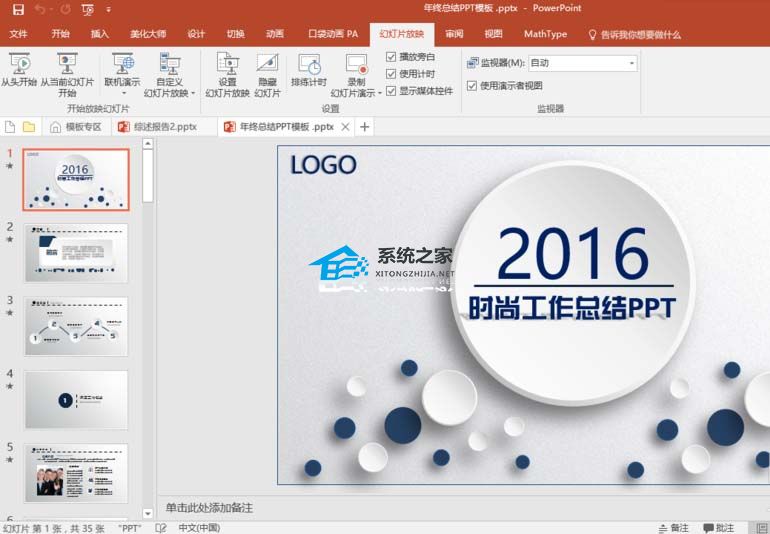Click the Save icon in quick access toolbar
Viewport: 770px width, 534px height.
18,9
